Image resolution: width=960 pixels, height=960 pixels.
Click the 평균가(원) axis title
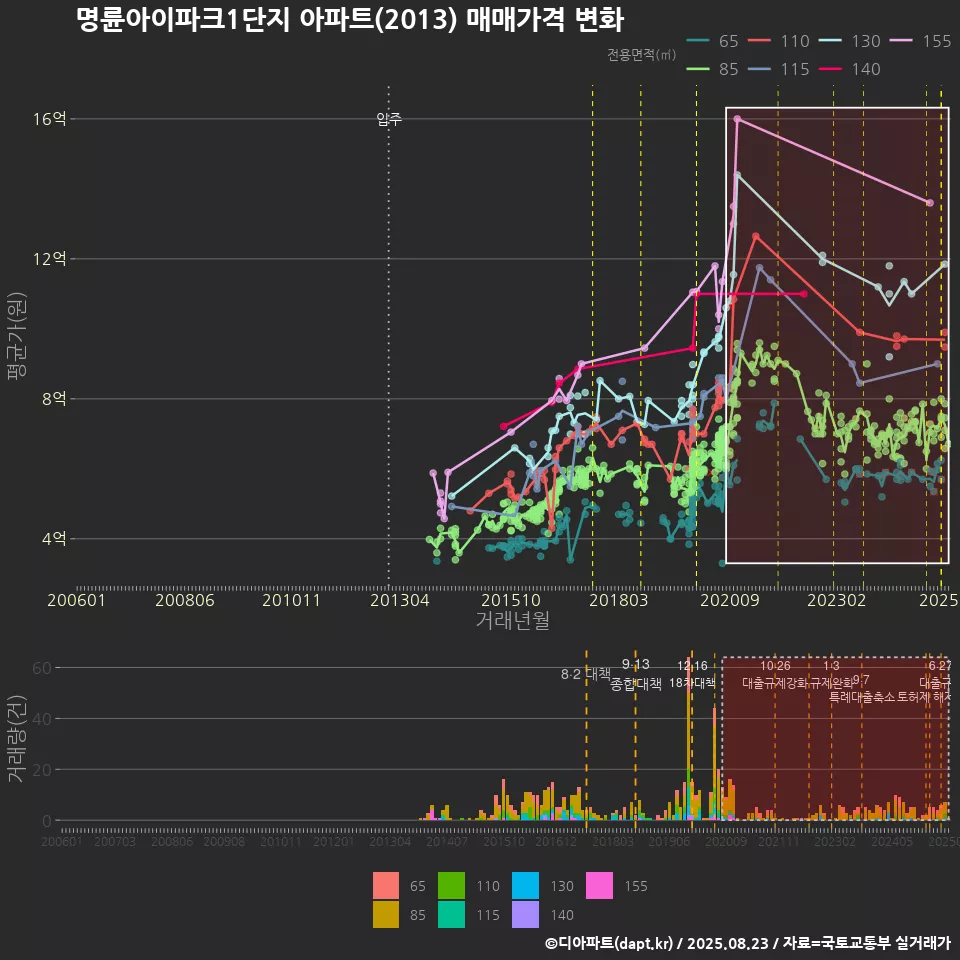(17, 336)
